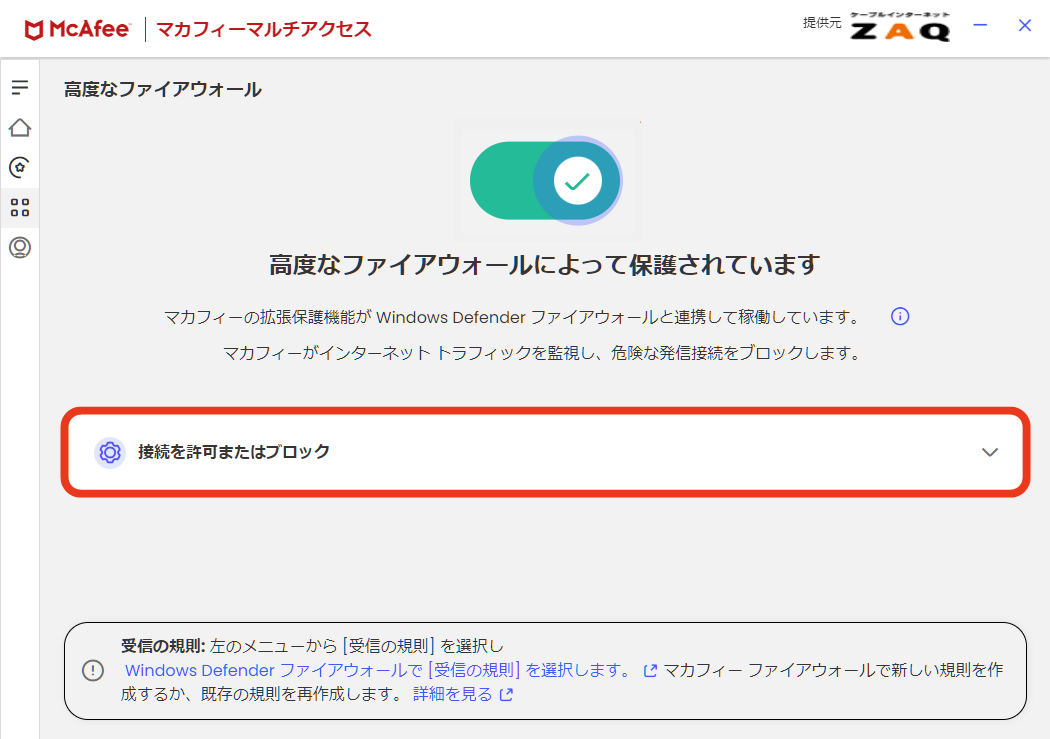Expand the 接続を許可またはブロック chevron
The width and height of the screenshot is (1050, 739).
click(x=990, y=453)
